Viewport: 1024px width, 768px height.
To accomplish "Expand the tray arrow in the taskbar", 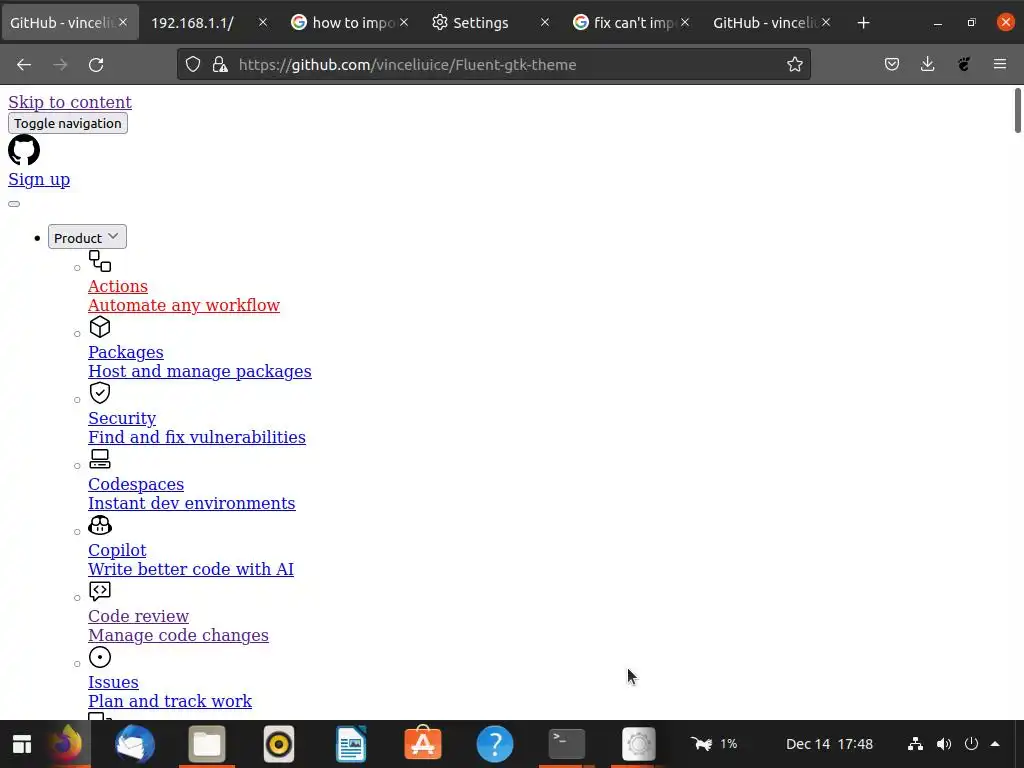I will (995, 744).
